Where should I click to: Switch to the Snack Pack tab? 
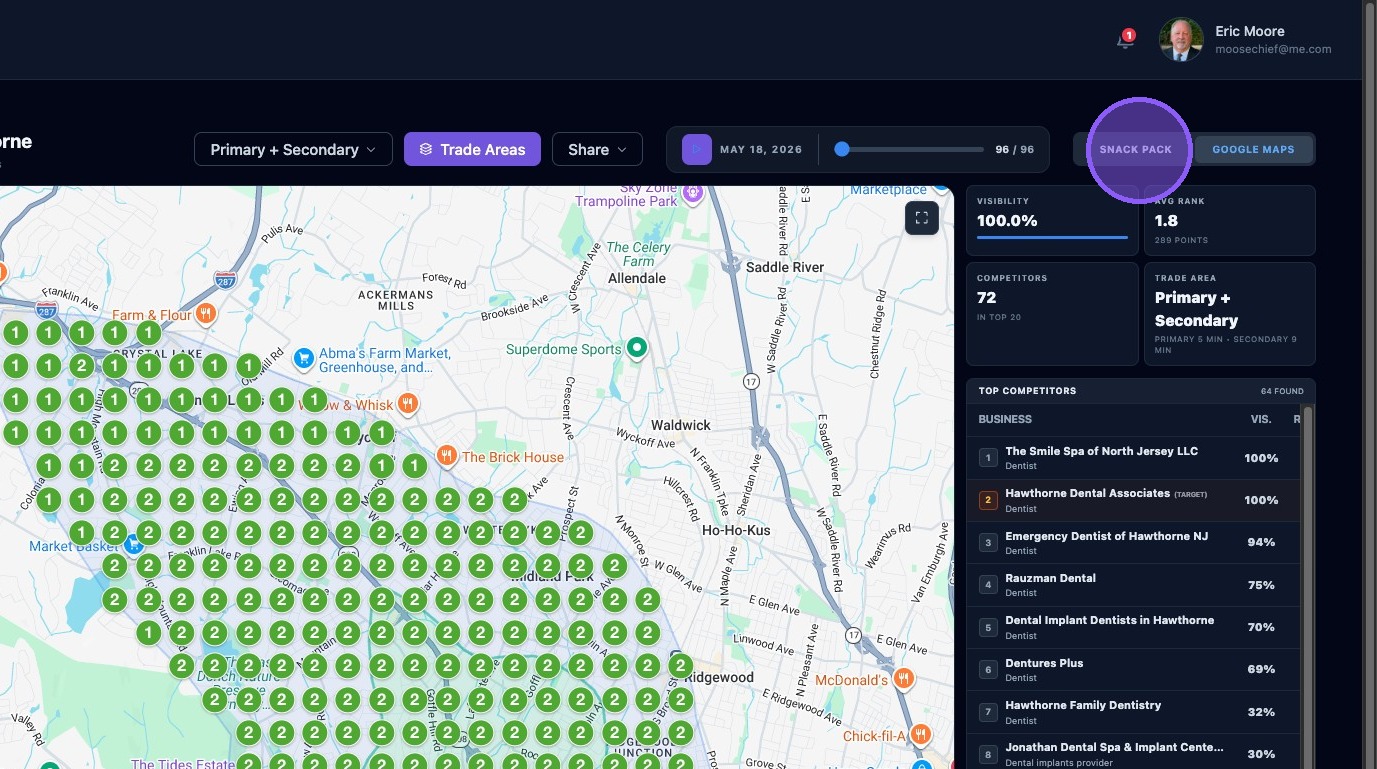coord(1135,149)
